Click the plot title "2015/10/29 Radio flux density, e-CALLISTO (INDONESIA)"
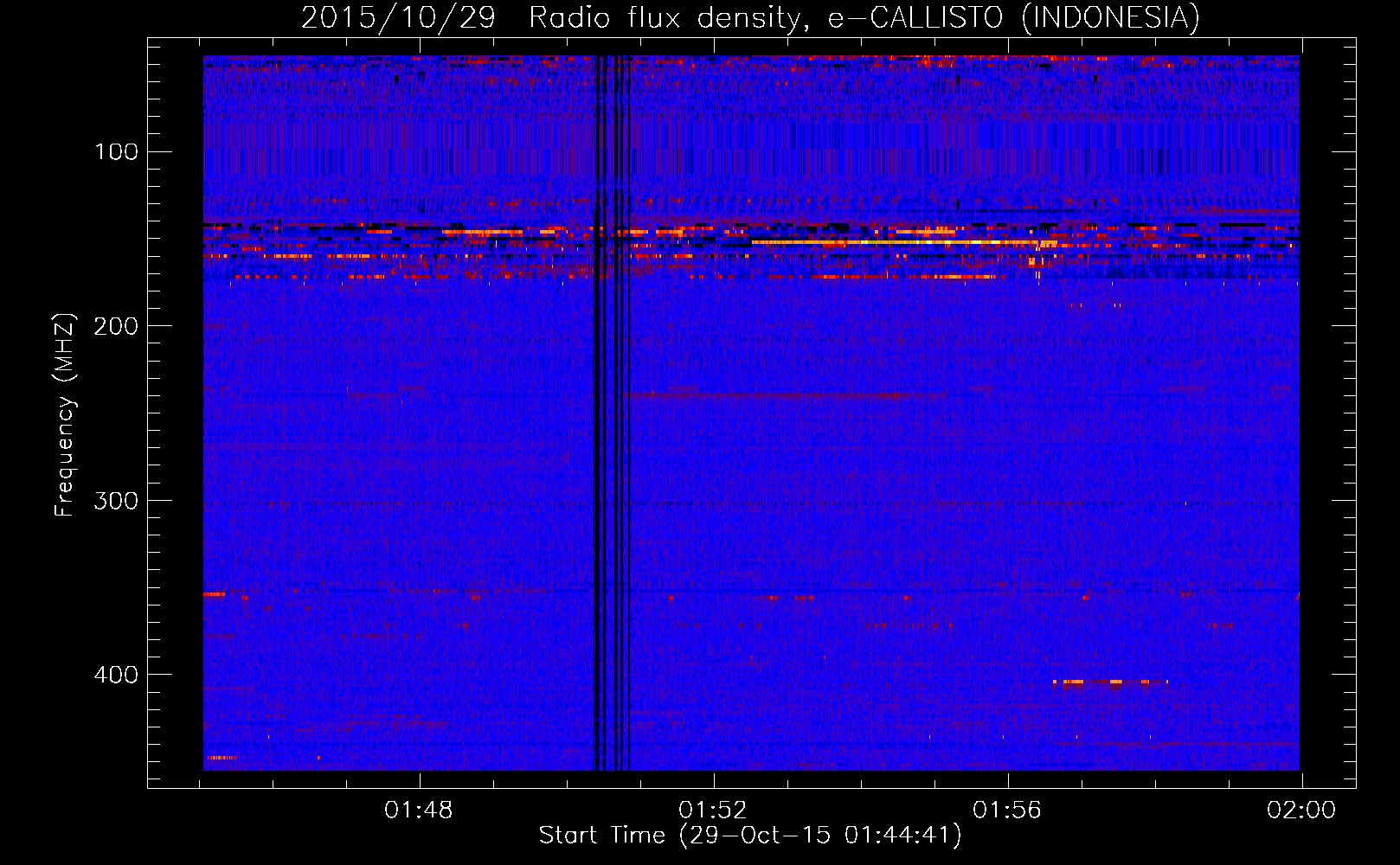 (x=750, y=17)
